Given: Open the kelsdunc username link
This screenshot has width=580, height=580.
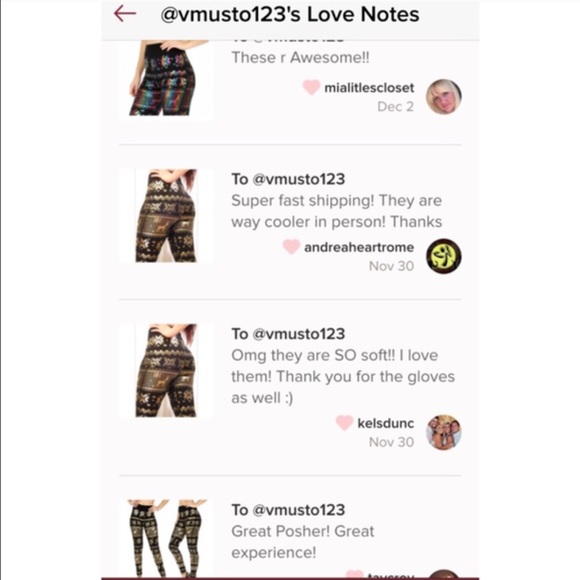Looking at the screenshot, I should (385, 423).
